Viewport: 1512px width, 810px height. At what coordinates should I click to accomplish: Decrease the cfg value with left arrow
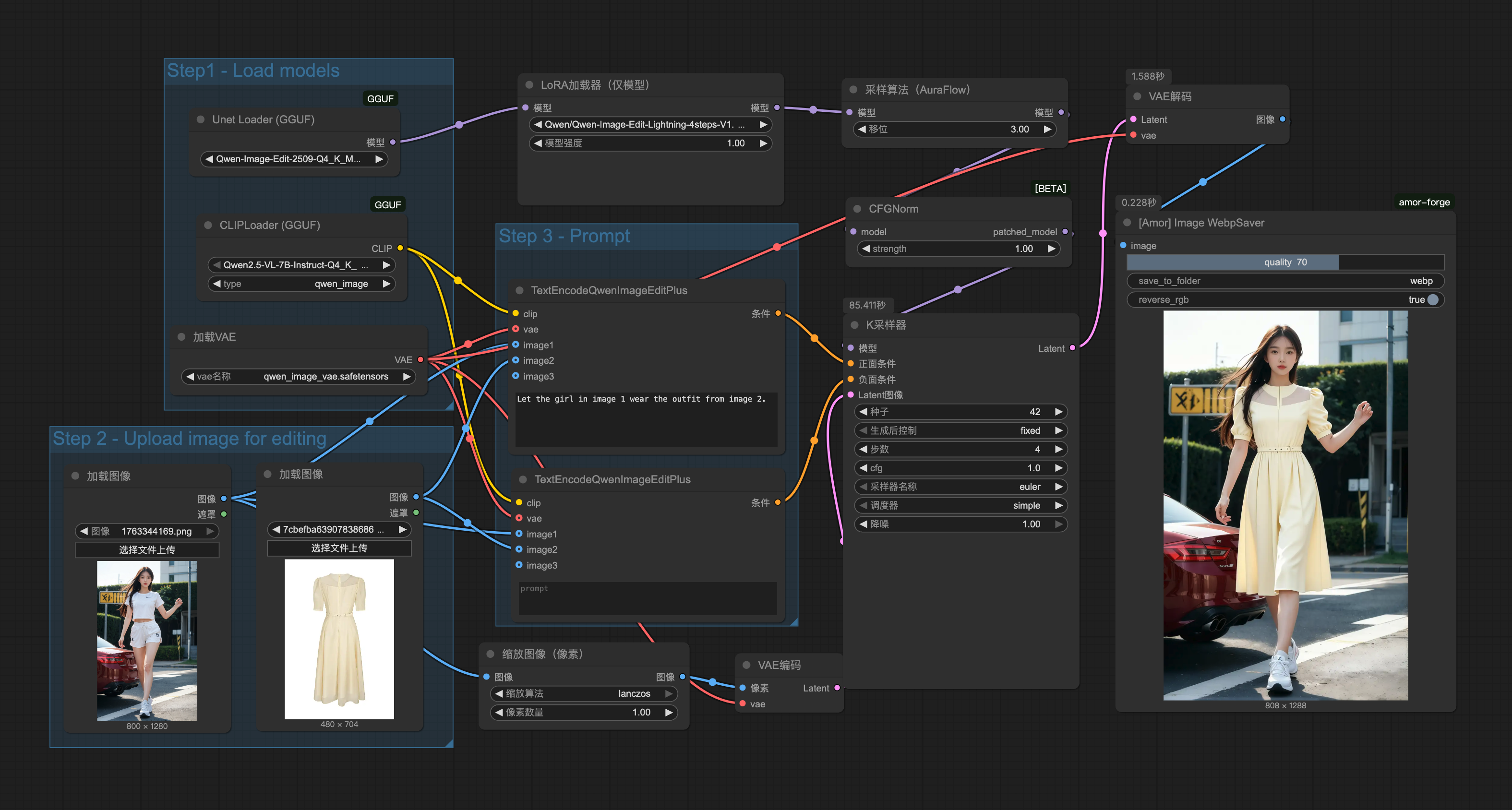tap(863, 468)
